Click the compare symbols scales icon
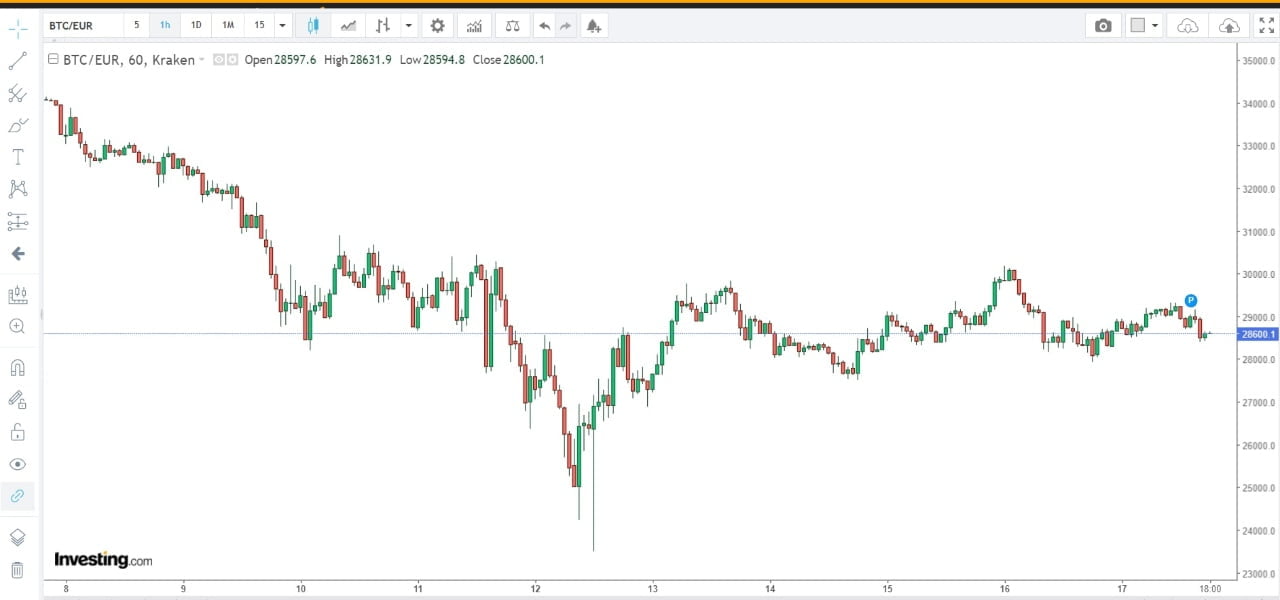Image resolution: width=1280 pixels, height=600 pixels. pos(512,26)
